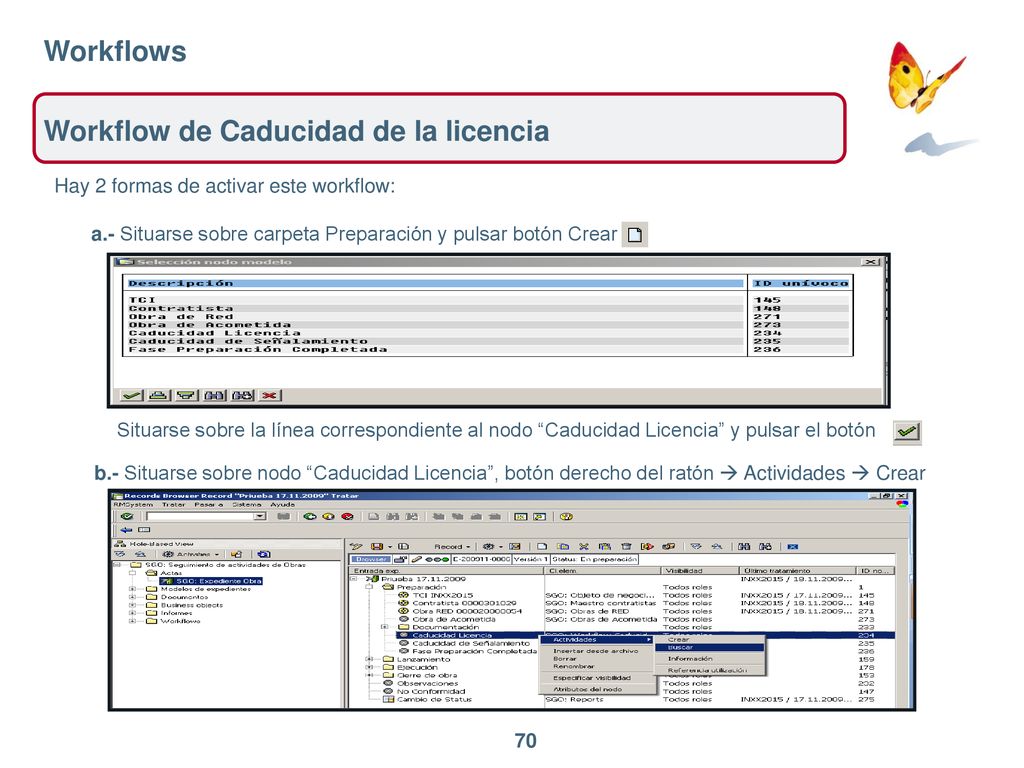
Task: Open the Ayuda menu
Action: click(283, 505)
